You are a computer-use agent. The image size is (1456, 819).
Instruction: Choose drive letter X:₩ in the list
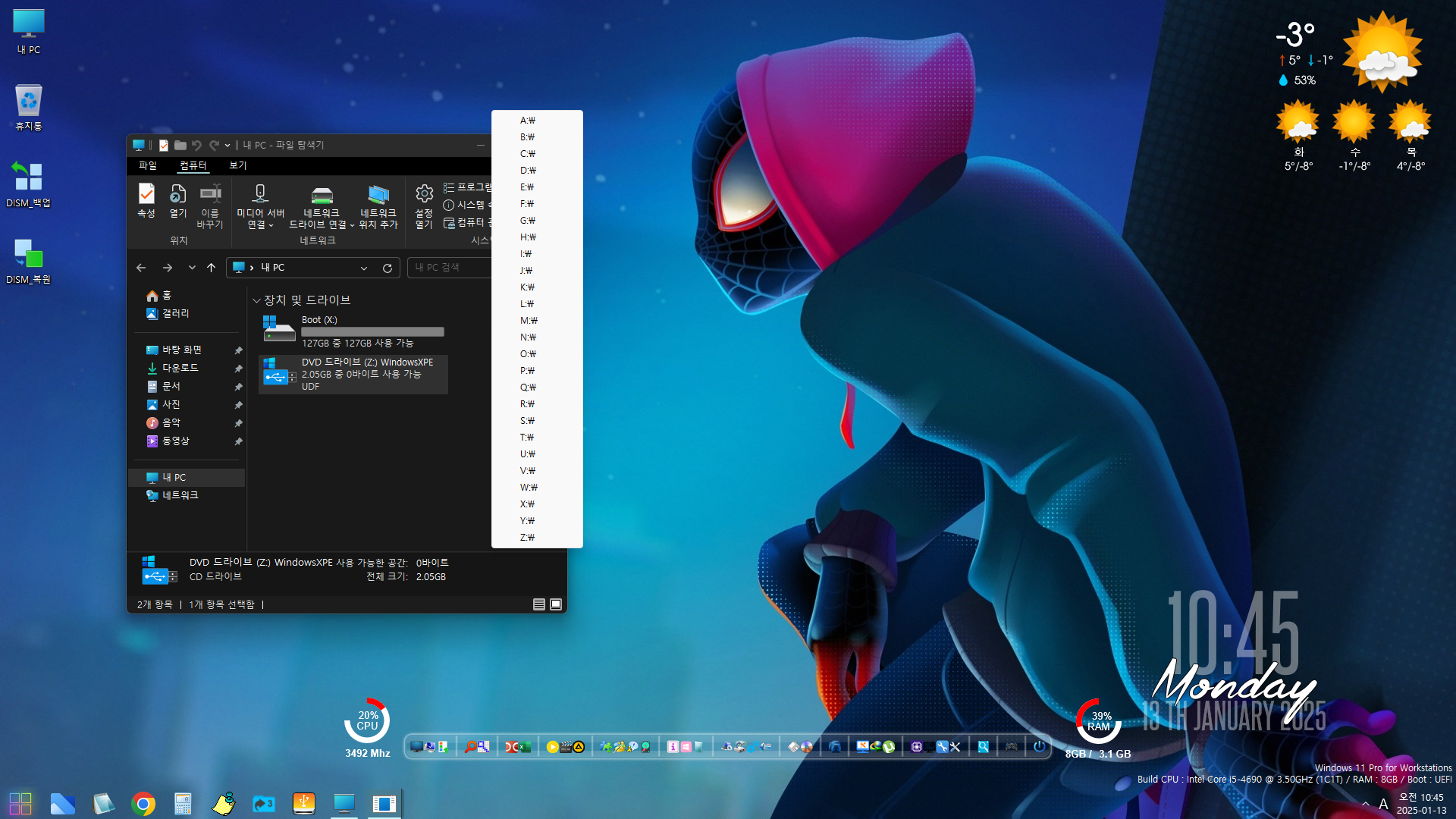pyautogui.click(x=537, y=504)
